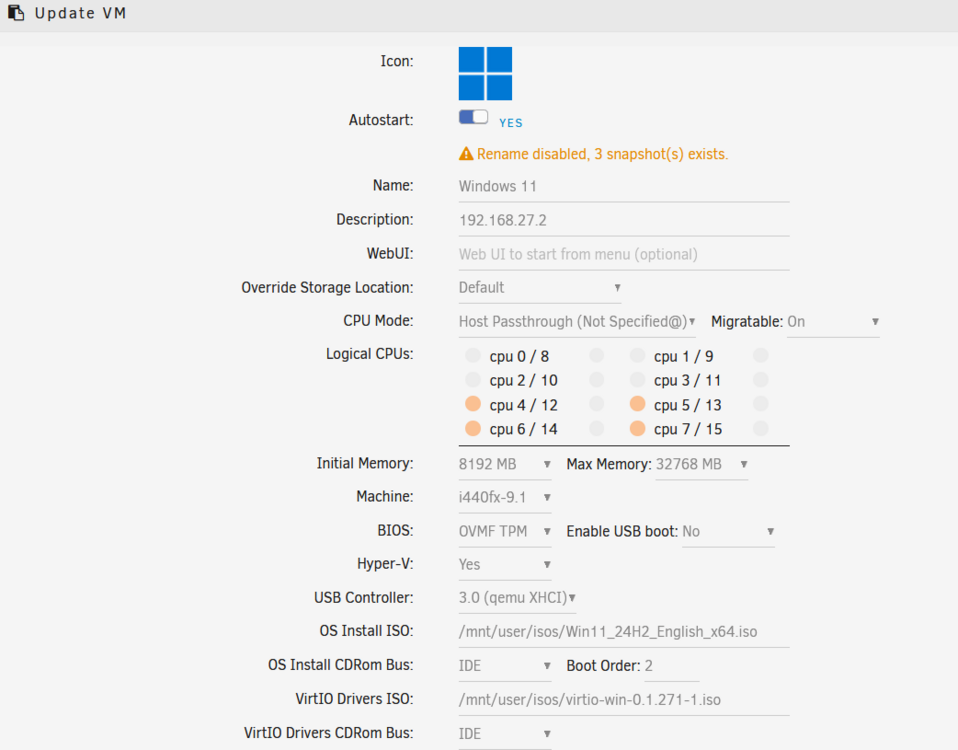958x750 pixels.
Task: Open VirtIO Drivers CDRom Bus dropdown
Action: point(505,734)
